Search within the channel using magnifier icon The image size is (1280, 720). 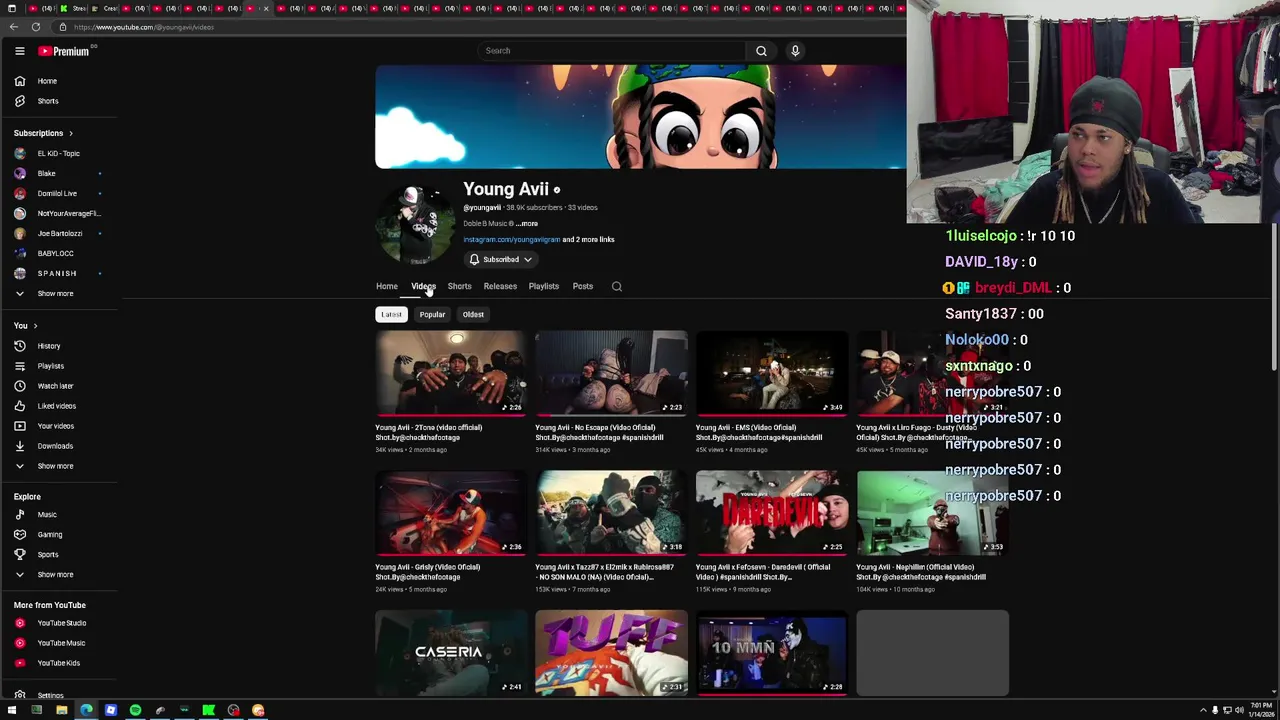[617, 287]
